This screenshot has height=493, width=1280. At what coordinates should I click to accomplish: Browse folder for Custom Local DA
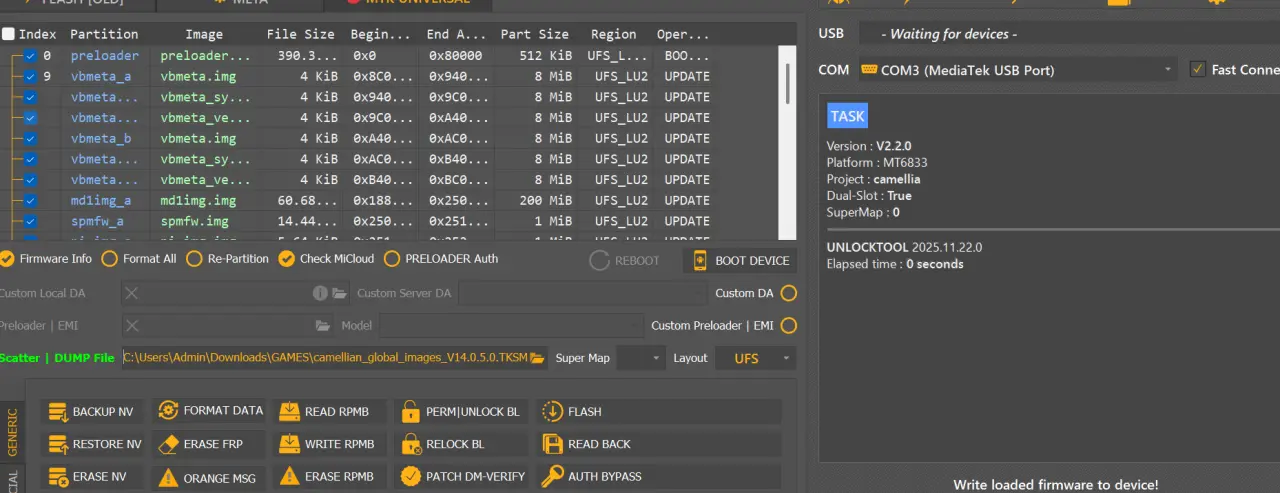tap(339, 293)
